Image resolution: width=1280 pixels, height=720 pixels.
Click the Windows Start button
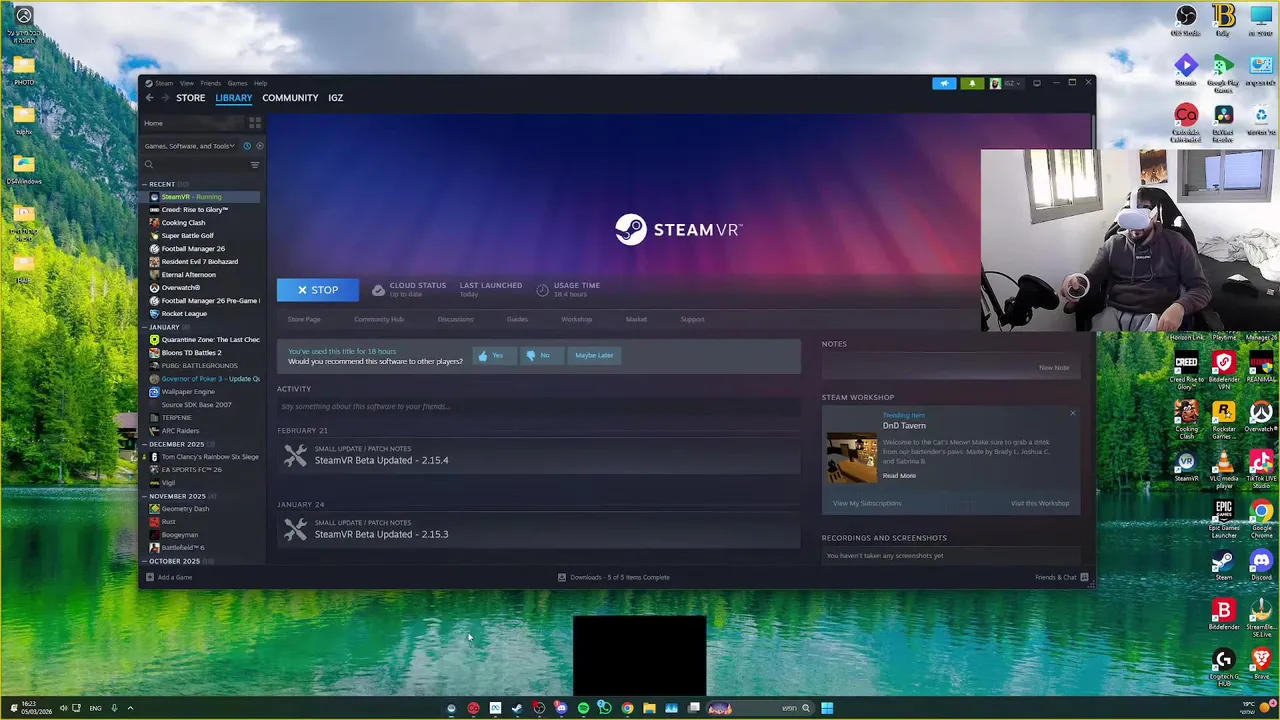[827, 708]
